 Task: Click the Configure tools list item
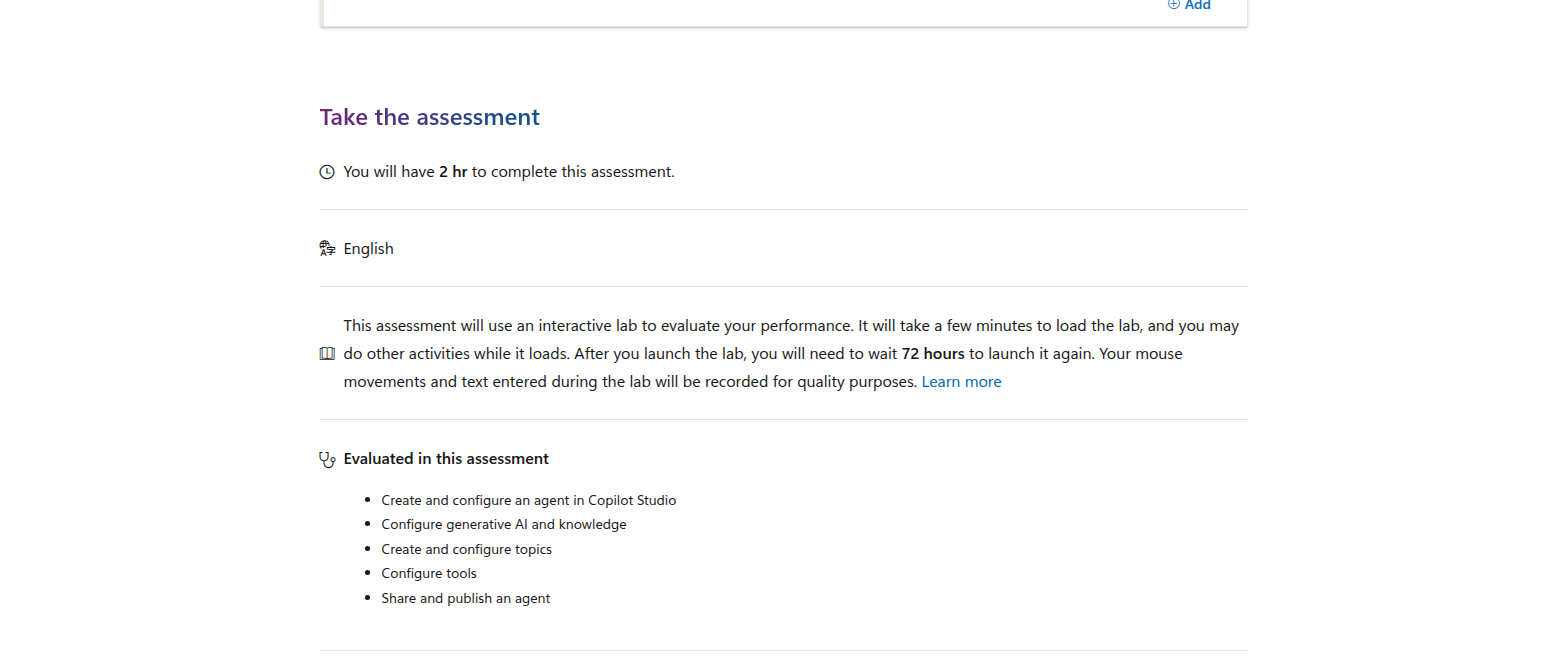[x=429, y=573]
